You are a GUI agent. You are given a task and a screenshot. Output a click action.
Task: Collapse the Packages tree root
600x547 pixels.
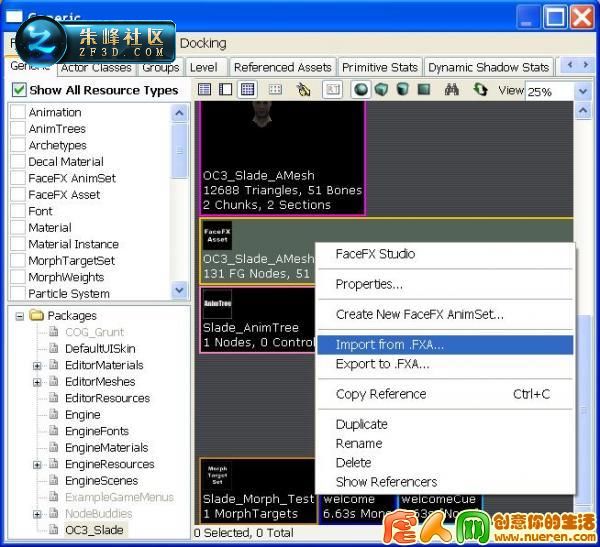tap(20, 316)
